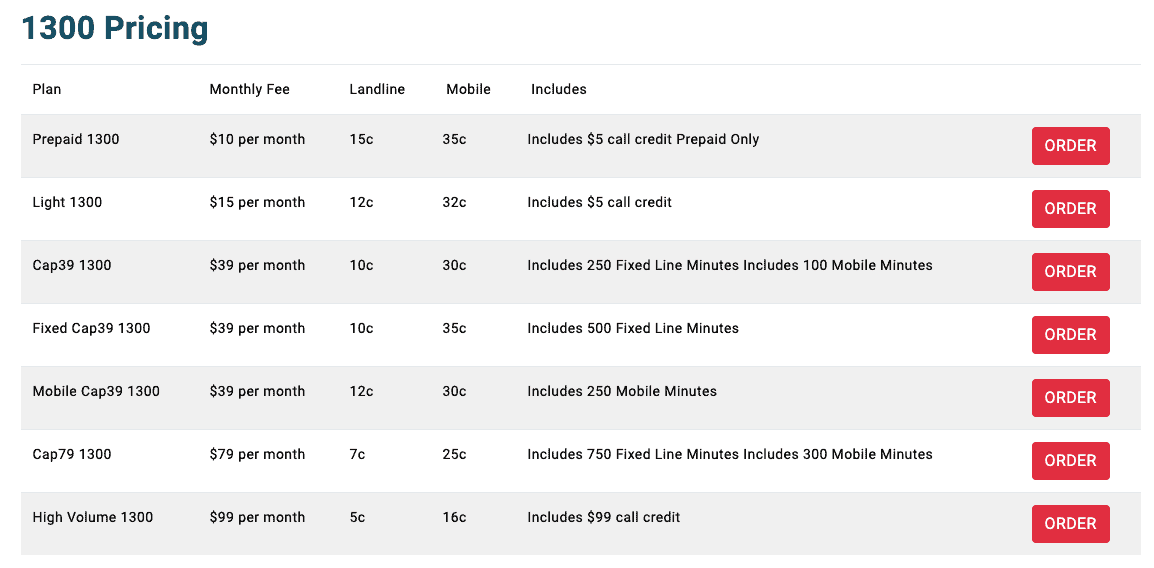The width and height of the screenshot is (1154, 568).
Task: Click ORDER for Cap39 1300
Action: coord(1070,272)
